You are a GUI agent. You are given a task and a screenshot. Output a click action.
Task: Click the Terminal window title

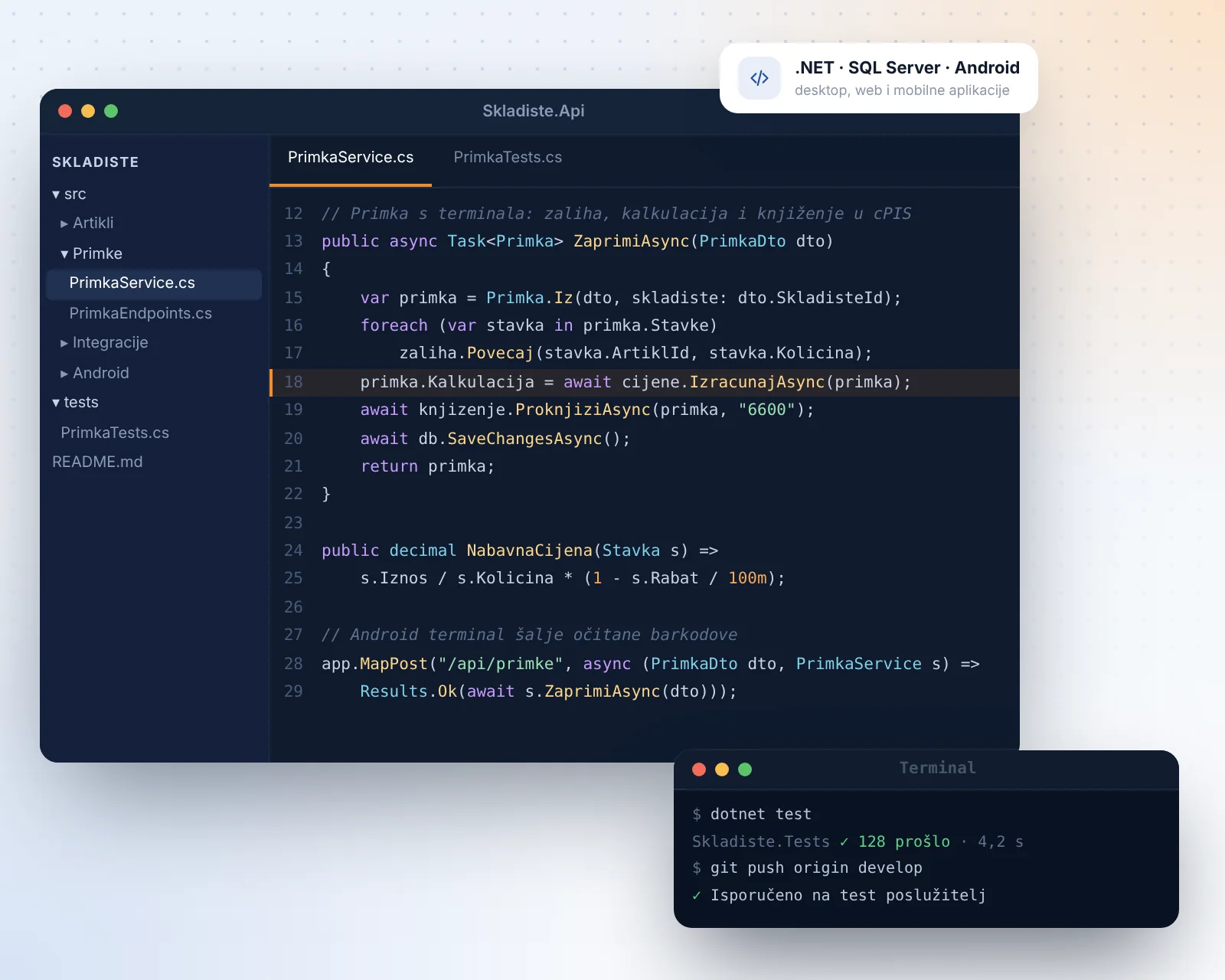coord(937,768)
